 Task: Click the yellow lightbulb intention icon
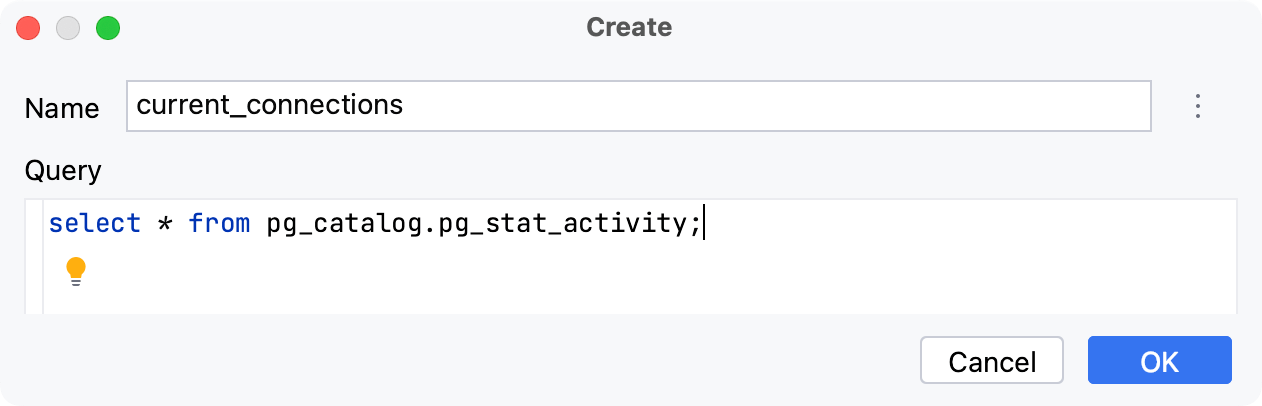[76, 272]
